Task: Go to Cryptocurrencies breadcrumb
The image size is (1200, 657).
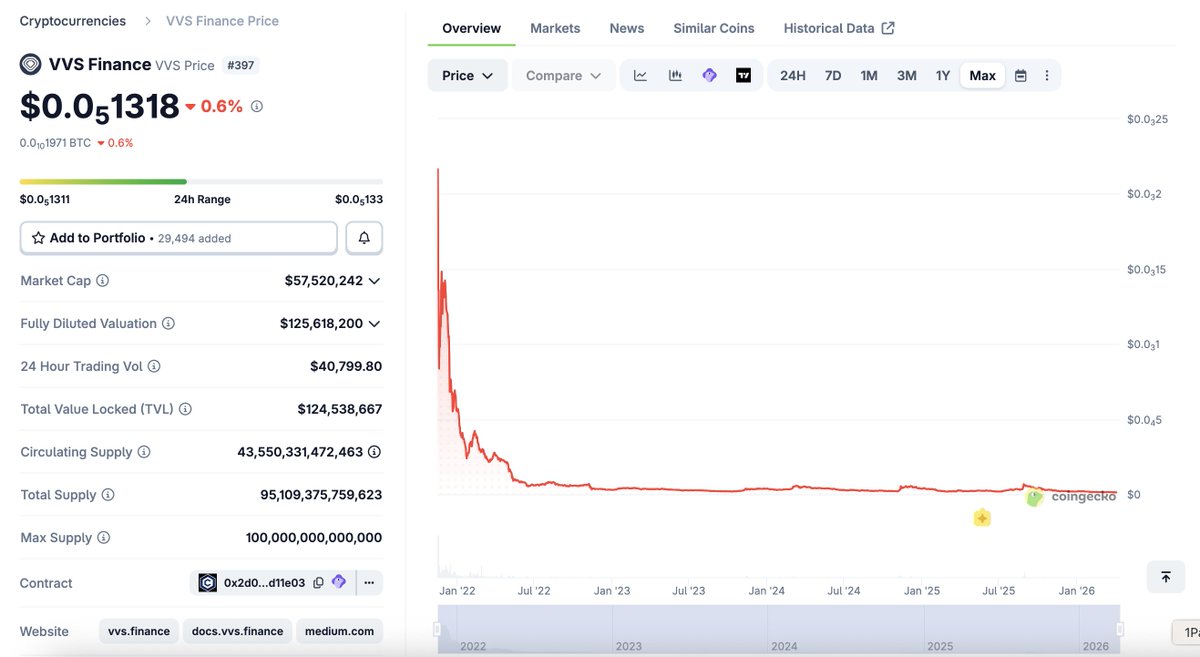Action: 73,20
